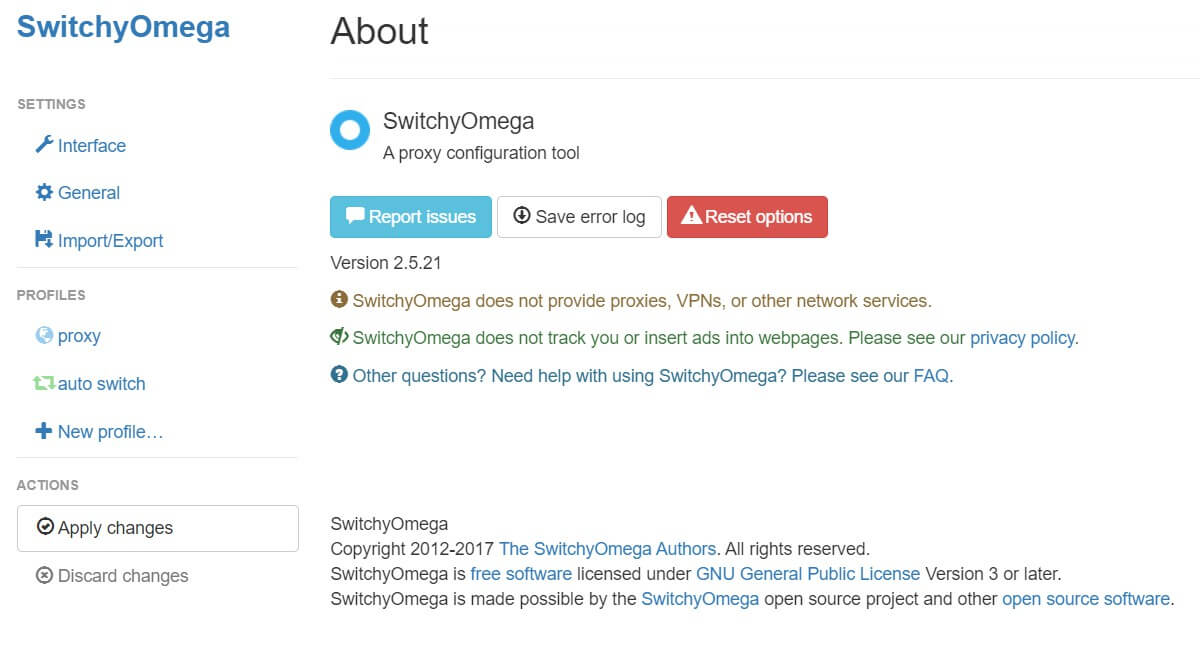
Task: Click the green arrows auto switch icon
Action: (x=44, y=383)
